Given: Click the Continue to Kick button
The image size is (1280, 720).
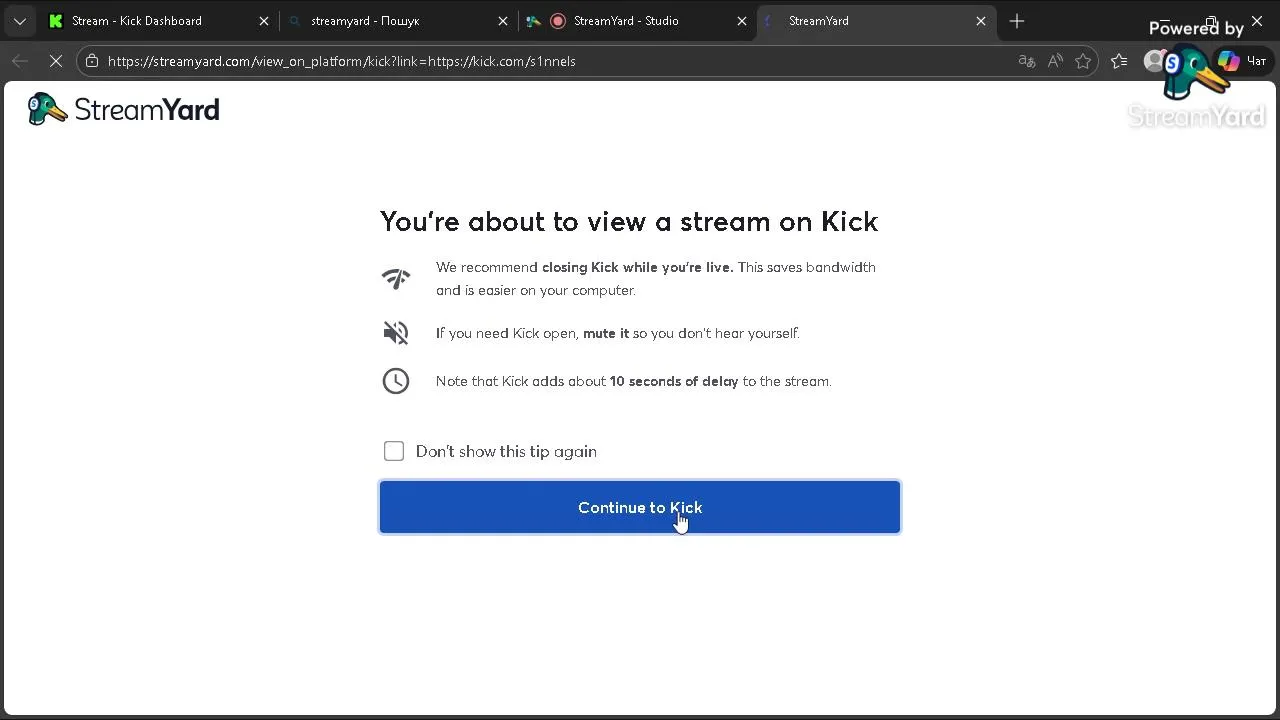Looking at the screenshot, I should [x=639, y=507].
